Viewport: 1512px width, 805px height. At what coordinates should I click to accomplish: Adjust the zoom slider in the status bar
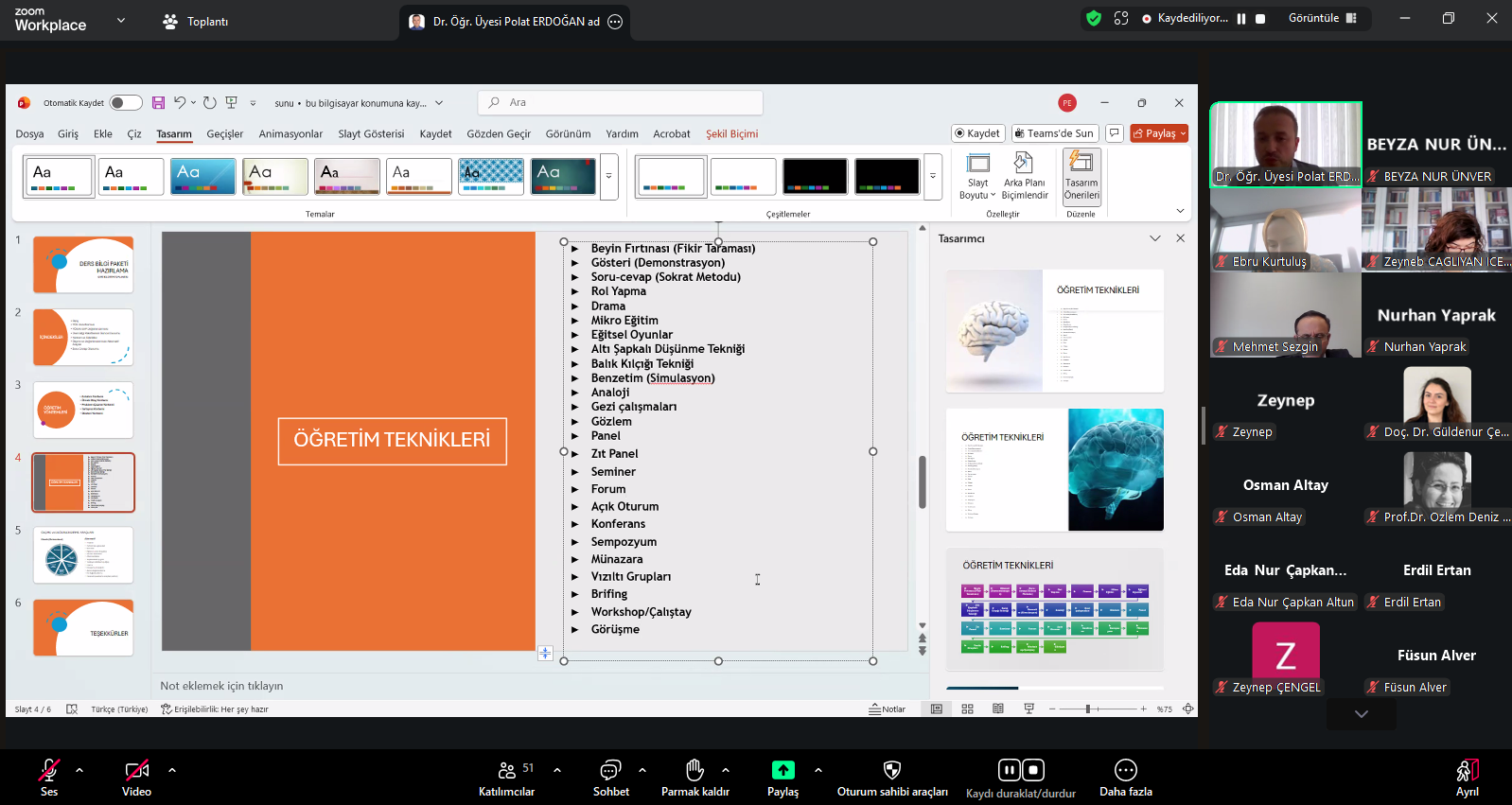pyautogui.click(x=1088, y=709)
